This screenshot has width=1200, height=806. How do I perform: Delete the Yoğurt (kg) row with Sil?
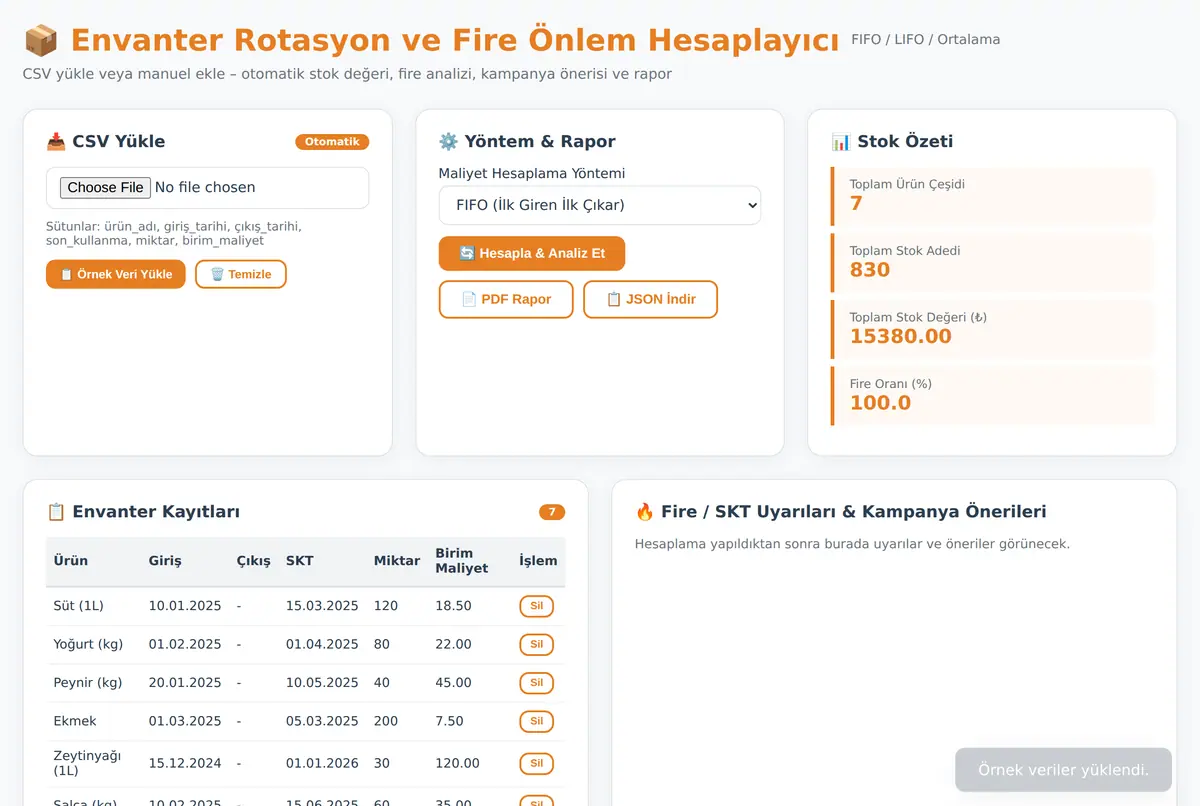click(536, 644)
